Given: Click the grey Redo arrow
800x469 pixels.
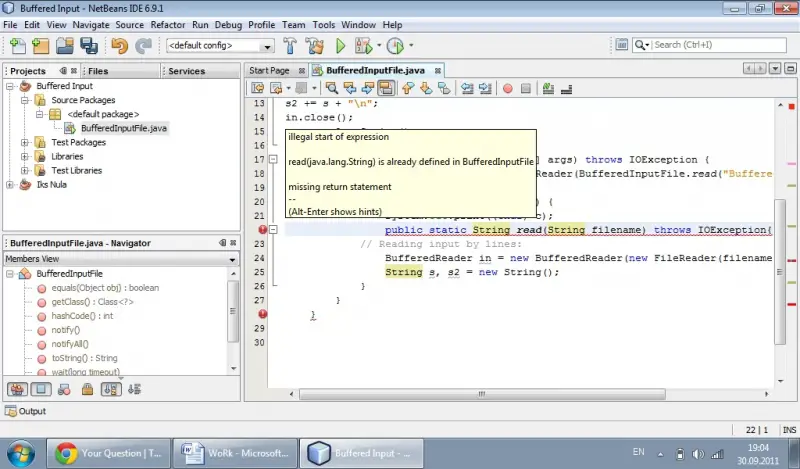Looking at the screenshot, I should tap(143, 46).
